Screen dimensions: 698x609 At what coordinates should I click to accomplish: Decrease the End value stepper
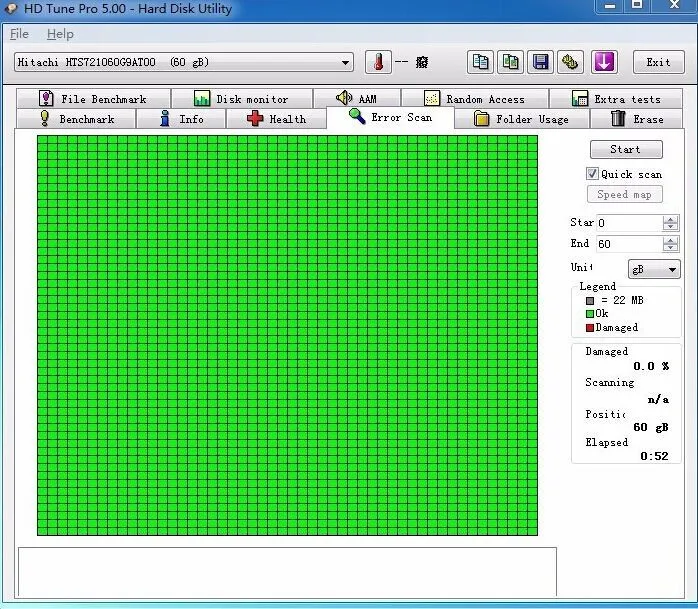tap(670, 248)
